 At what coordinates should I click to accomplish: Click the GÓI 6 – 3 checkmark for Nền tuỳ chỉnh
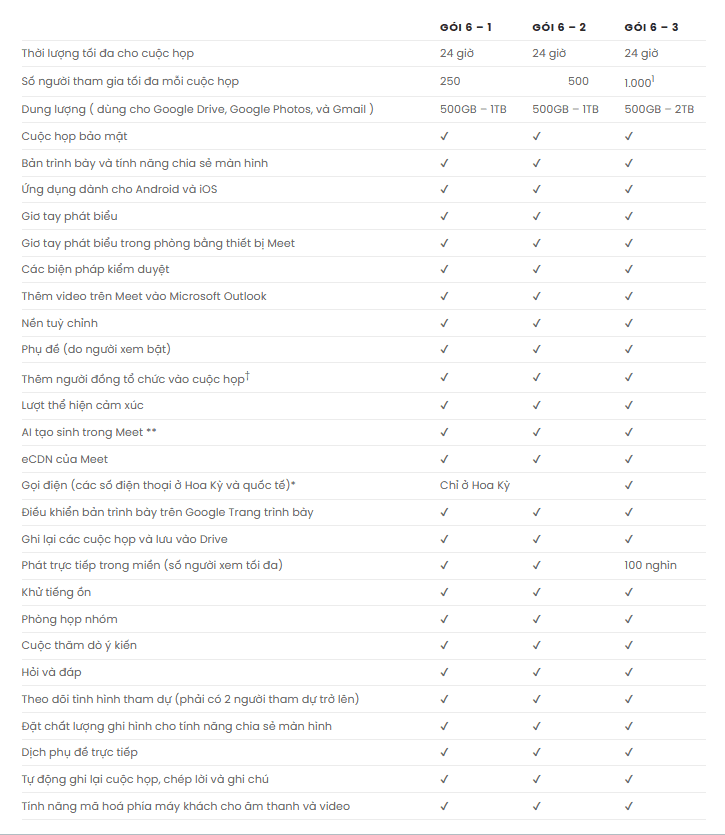click(629, 323)
